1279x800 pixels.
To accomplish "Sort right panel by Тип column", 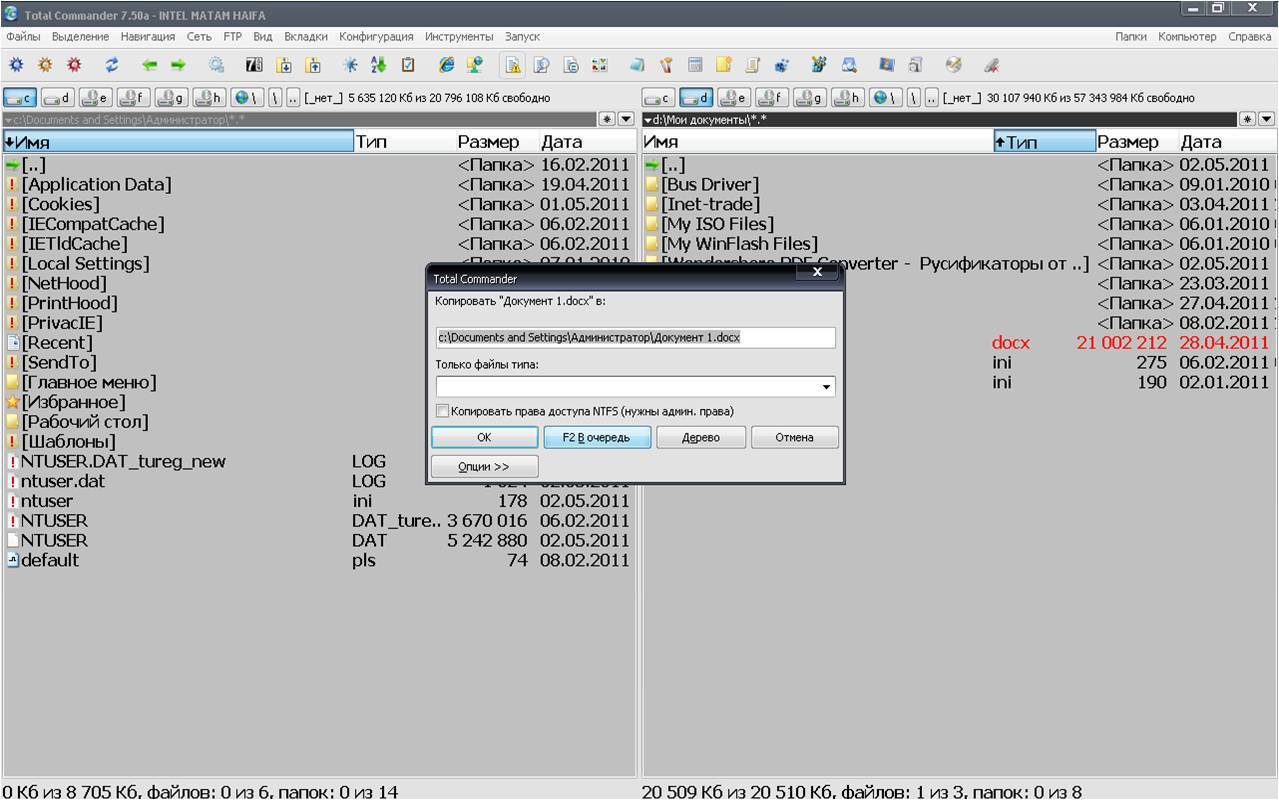I will click(1044, 142).
